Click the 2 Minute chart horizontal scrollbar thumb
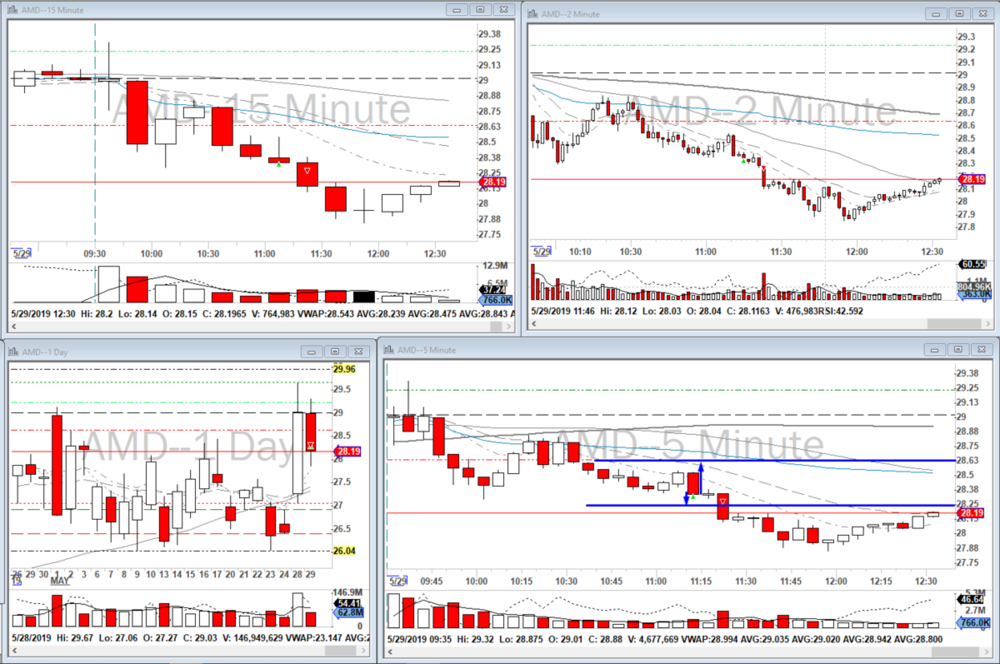Image resolution: width=1000 pixels, height=664 pixels. click(x=955, y=323)
